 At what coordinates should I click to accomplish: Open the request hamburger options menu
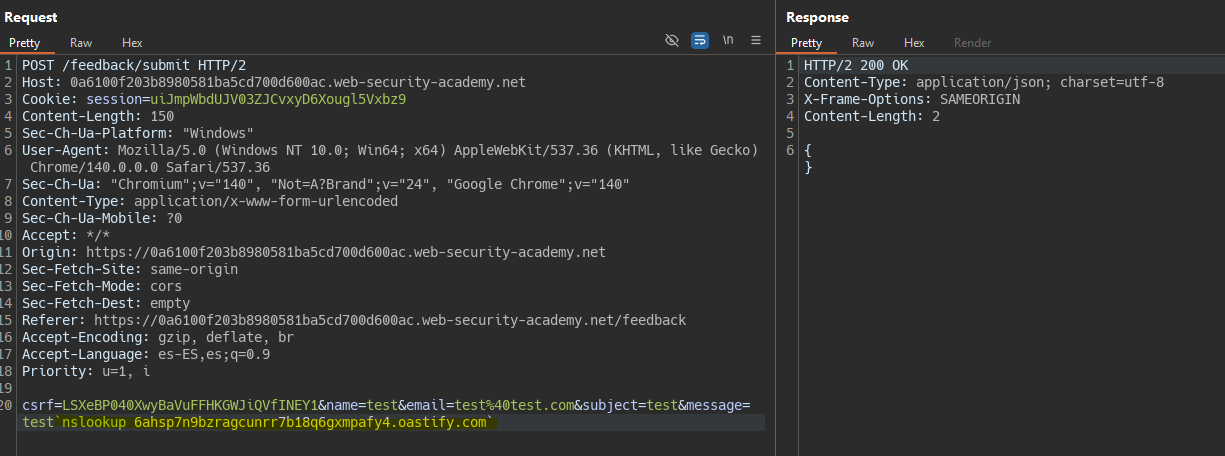pos(756,40)
